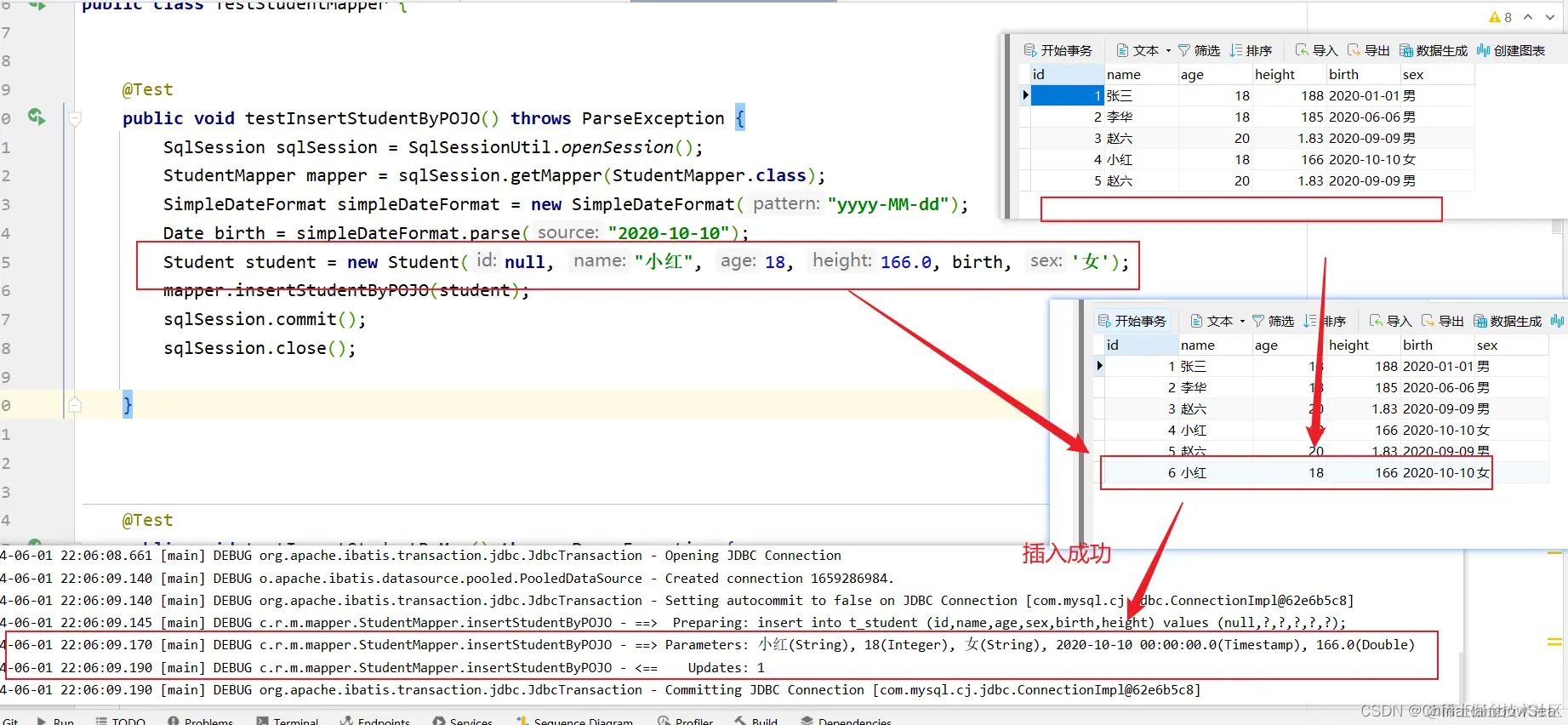This screenshot has width=1568, height=725.
Task: Select the id column header in five-row table
Action: coord(1067,74)
